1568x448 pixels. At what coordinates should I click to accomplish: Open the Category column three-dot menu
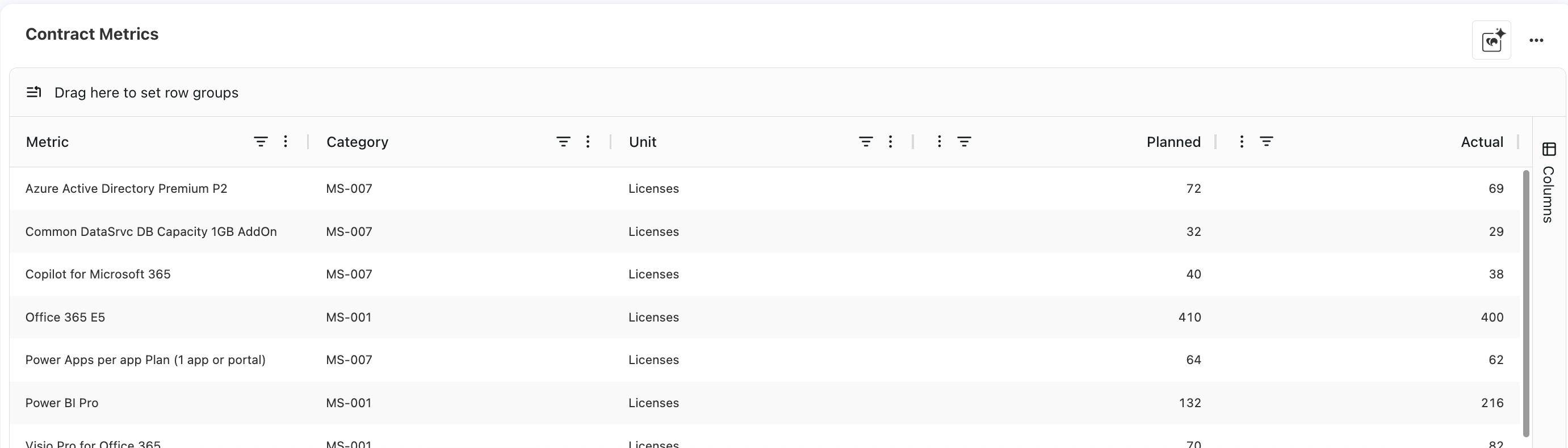click(x=588, y=142)
